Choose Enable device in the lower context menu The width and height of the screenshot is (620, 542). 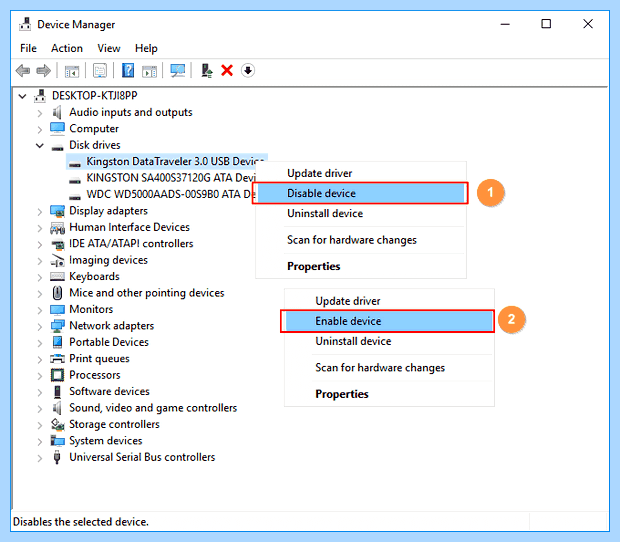point(388,321)
